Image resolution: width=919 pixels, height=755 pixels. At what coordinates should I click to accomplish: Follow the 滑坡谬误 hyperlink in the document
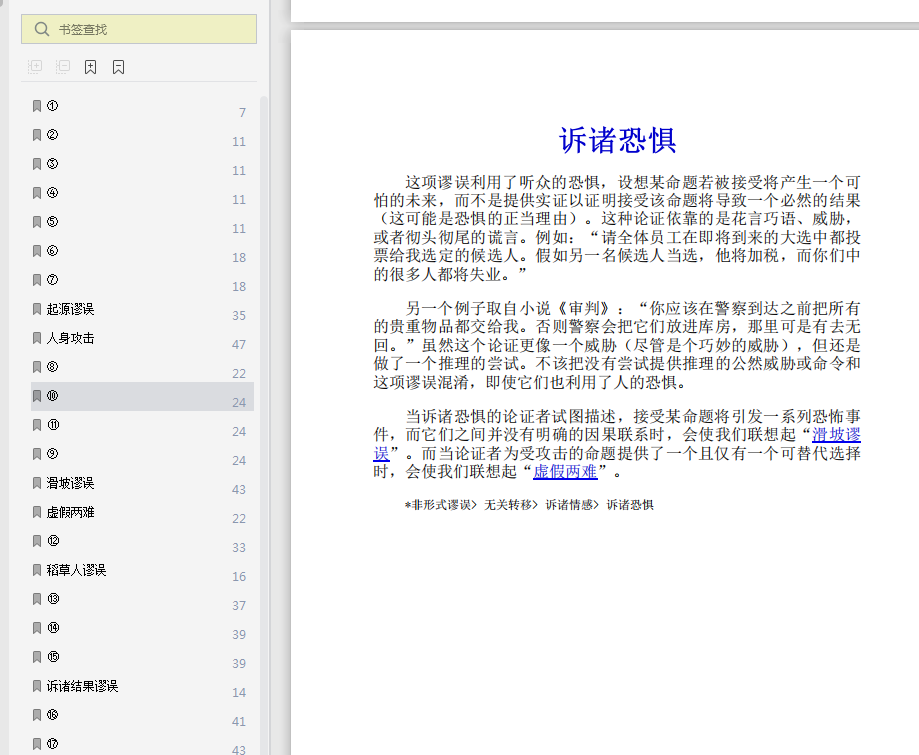(x=836, y=435)
